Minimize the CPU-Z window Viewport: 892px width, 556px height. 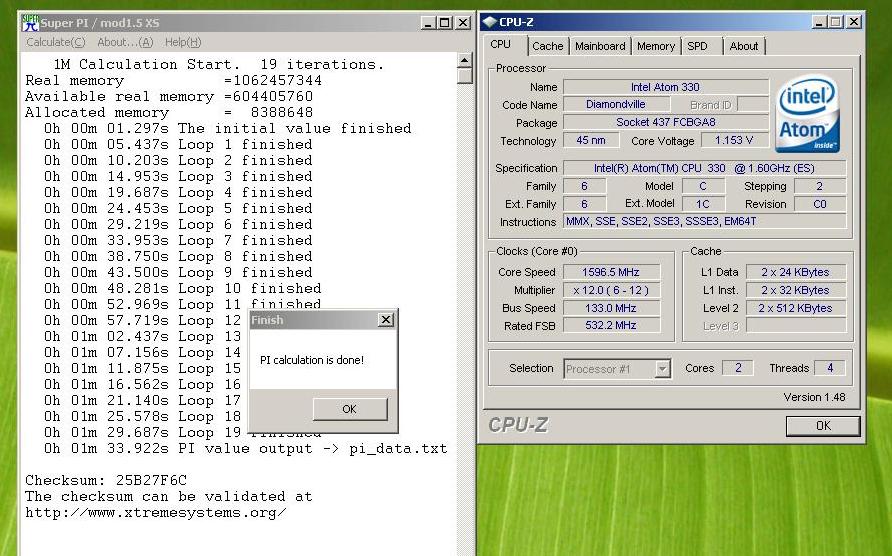click(x=819, y=22)
